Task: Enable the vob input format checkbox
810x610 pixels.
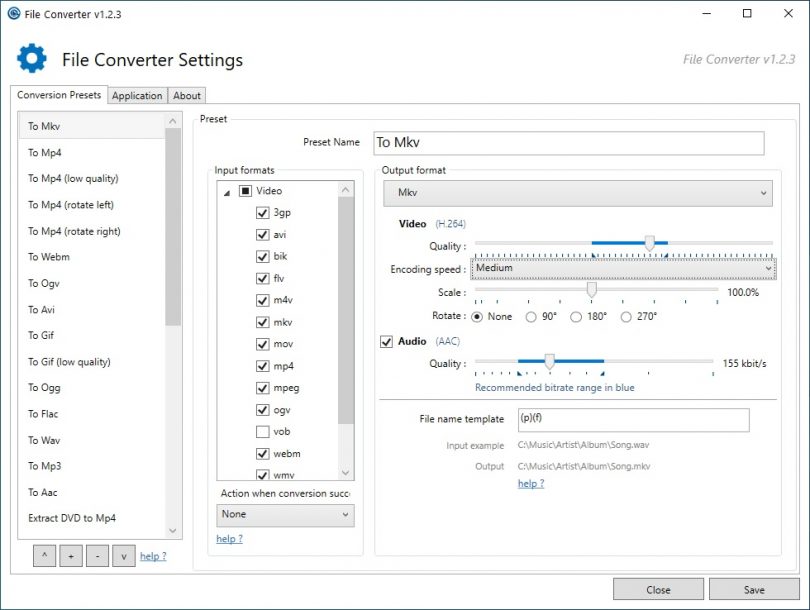Action: point(262,431)
